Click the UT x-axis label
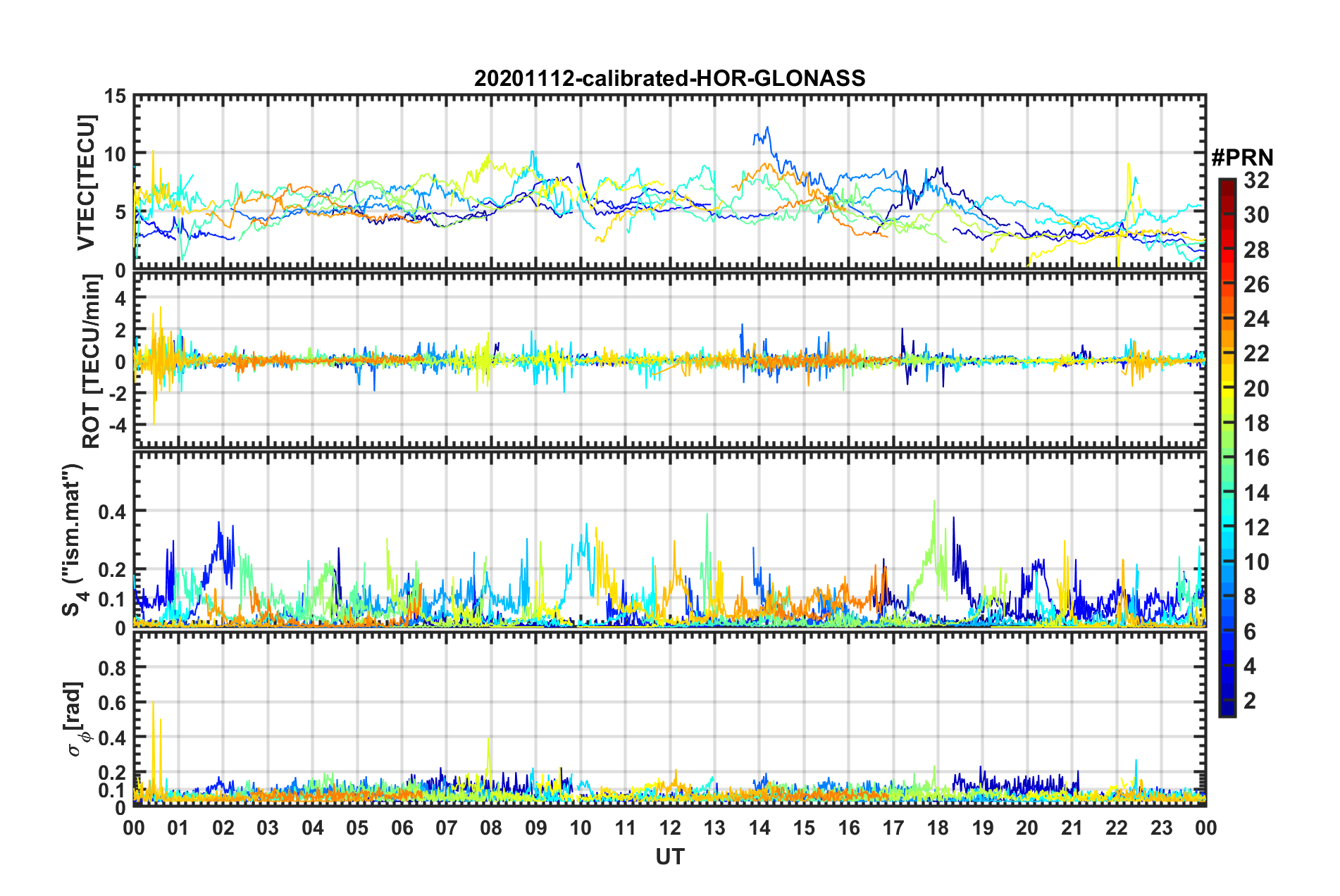1340x896 pixels. coord(670,857)
